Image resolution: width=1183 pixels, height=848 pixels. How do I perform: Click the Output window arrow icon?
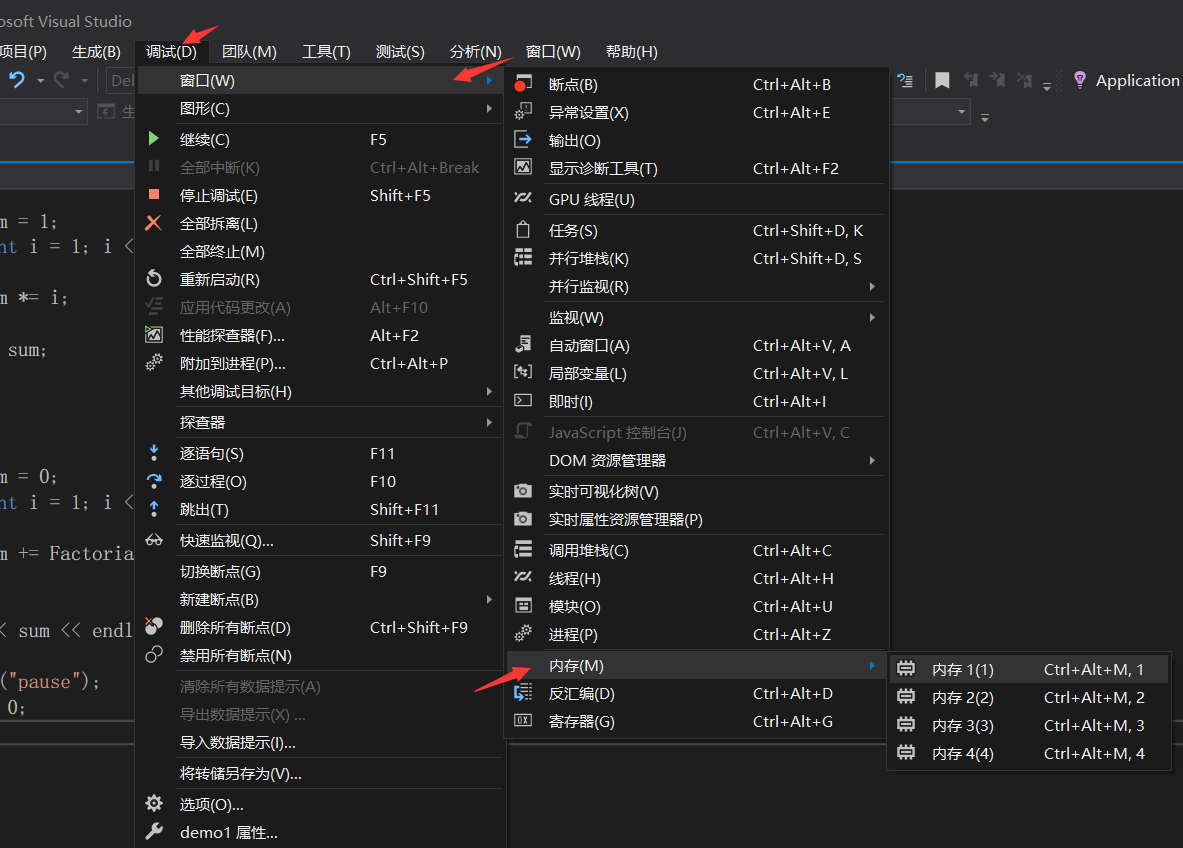[523, 140]
